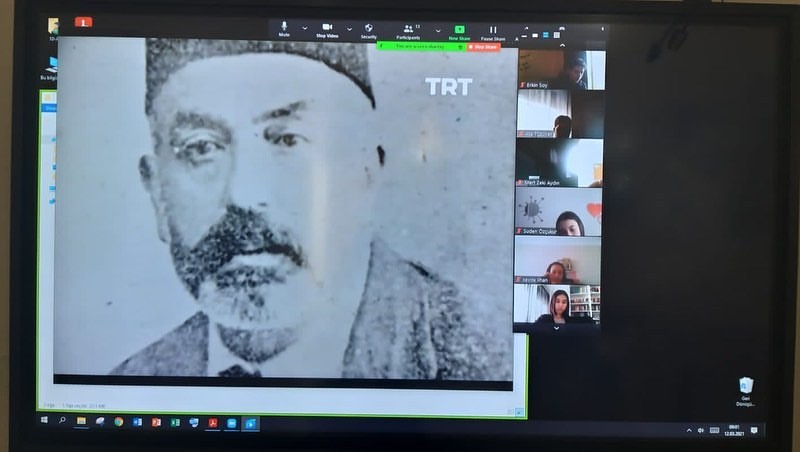This screenshot has height=452, width=800.
Task: Hide participant video strip minimize icon
Action: point(524,36)
